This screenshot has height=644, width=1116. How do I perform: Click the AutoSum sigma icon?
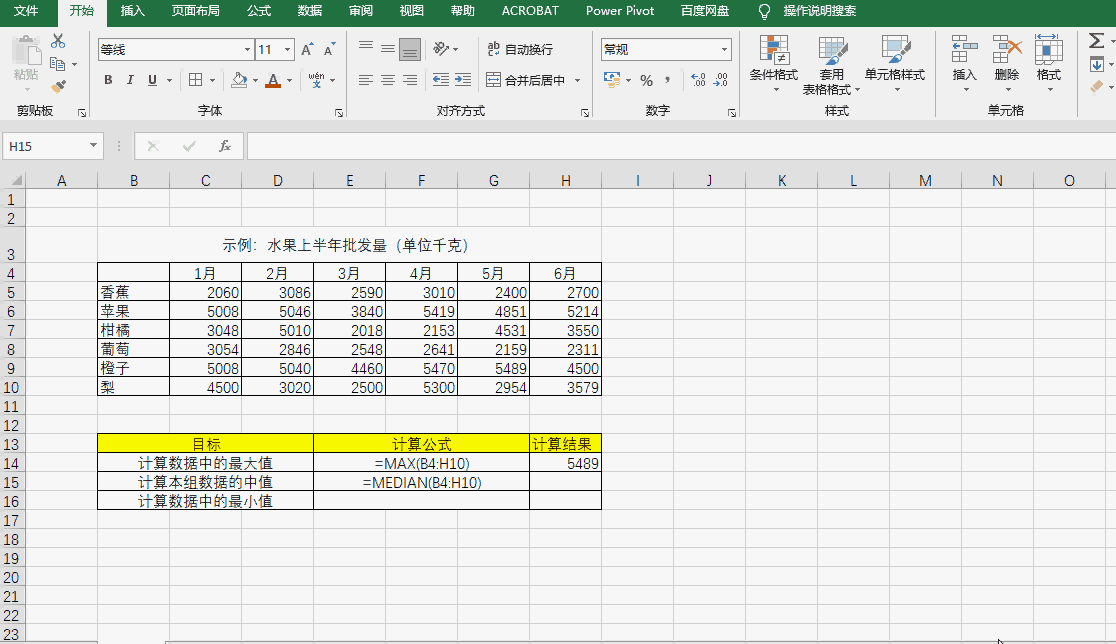click(x=1096, y=41)
